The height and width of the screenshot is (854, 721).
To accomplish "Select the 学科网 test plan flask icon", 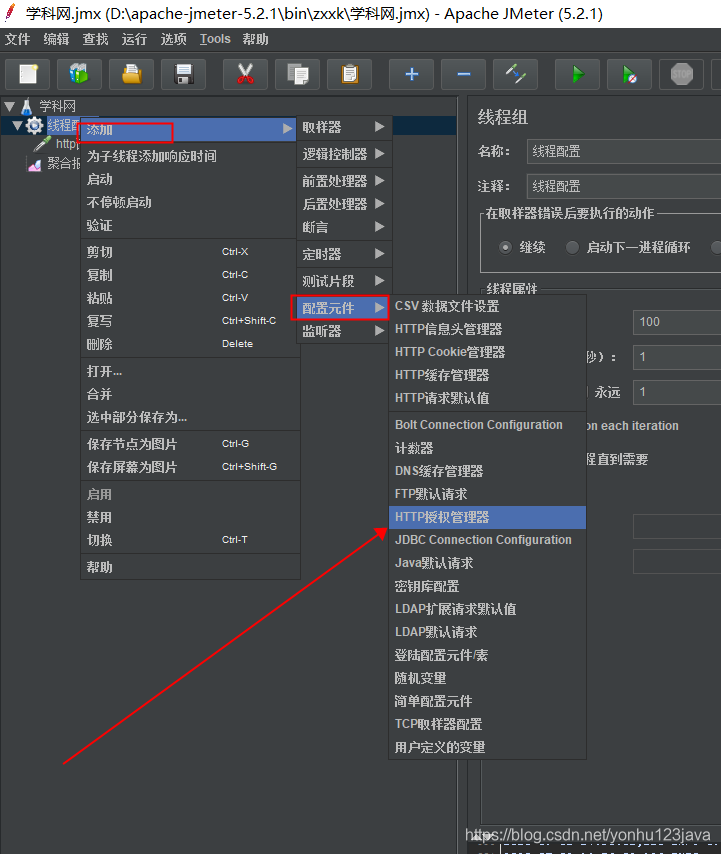I will 26,106.
